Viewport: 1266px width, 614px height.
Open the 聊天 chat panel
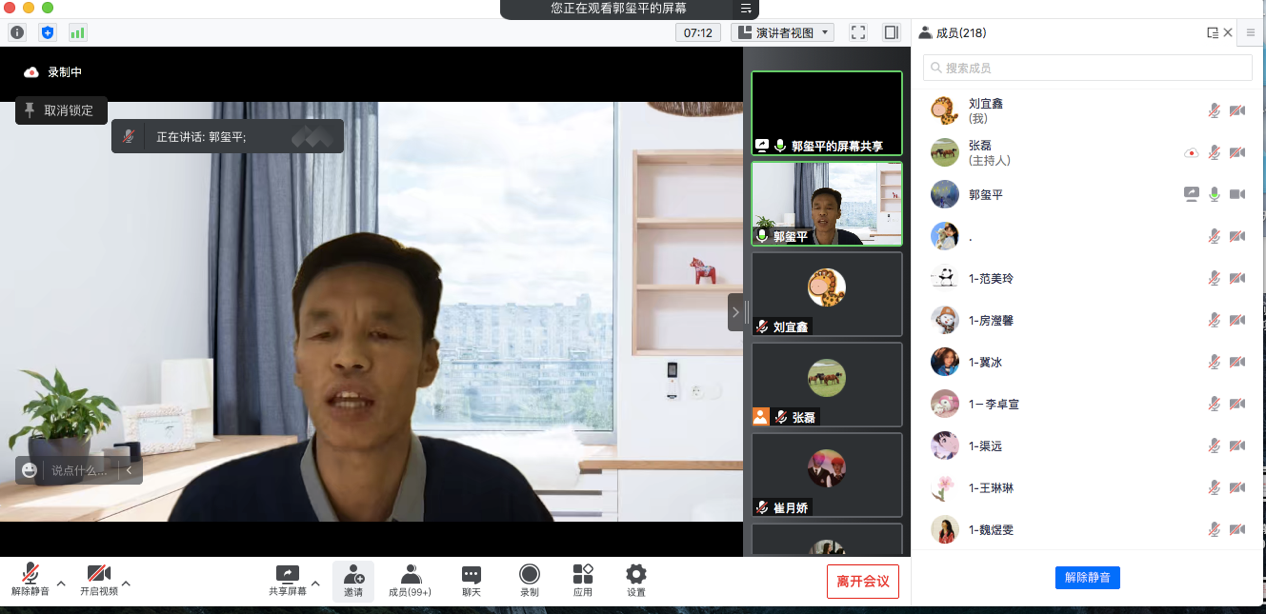(471, 580)
